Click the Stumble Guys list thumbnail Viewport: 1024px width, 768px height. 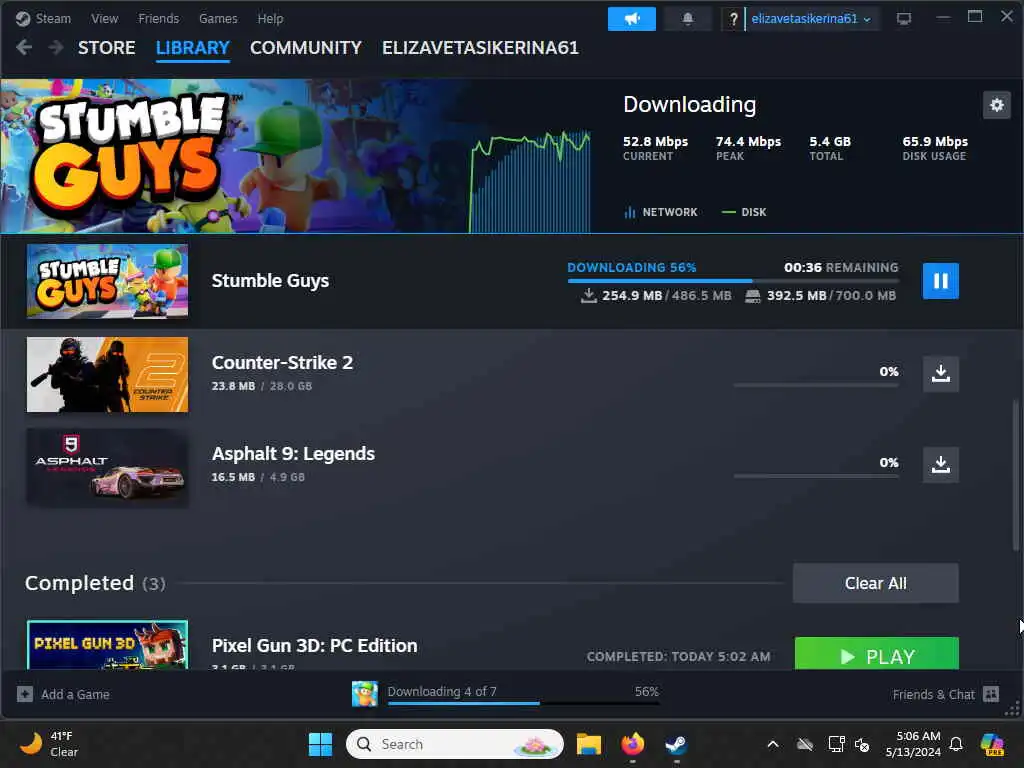[107, 281]
